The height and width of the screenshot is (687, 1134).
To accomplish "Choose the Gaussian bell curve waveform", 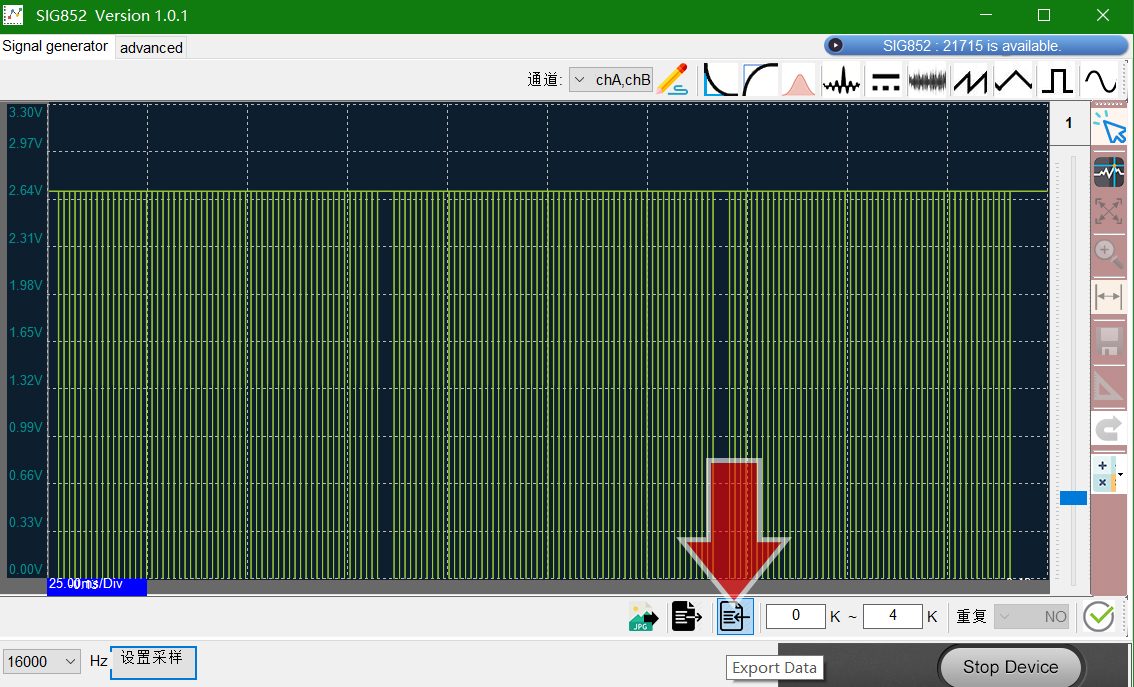I will pos(798,80).
